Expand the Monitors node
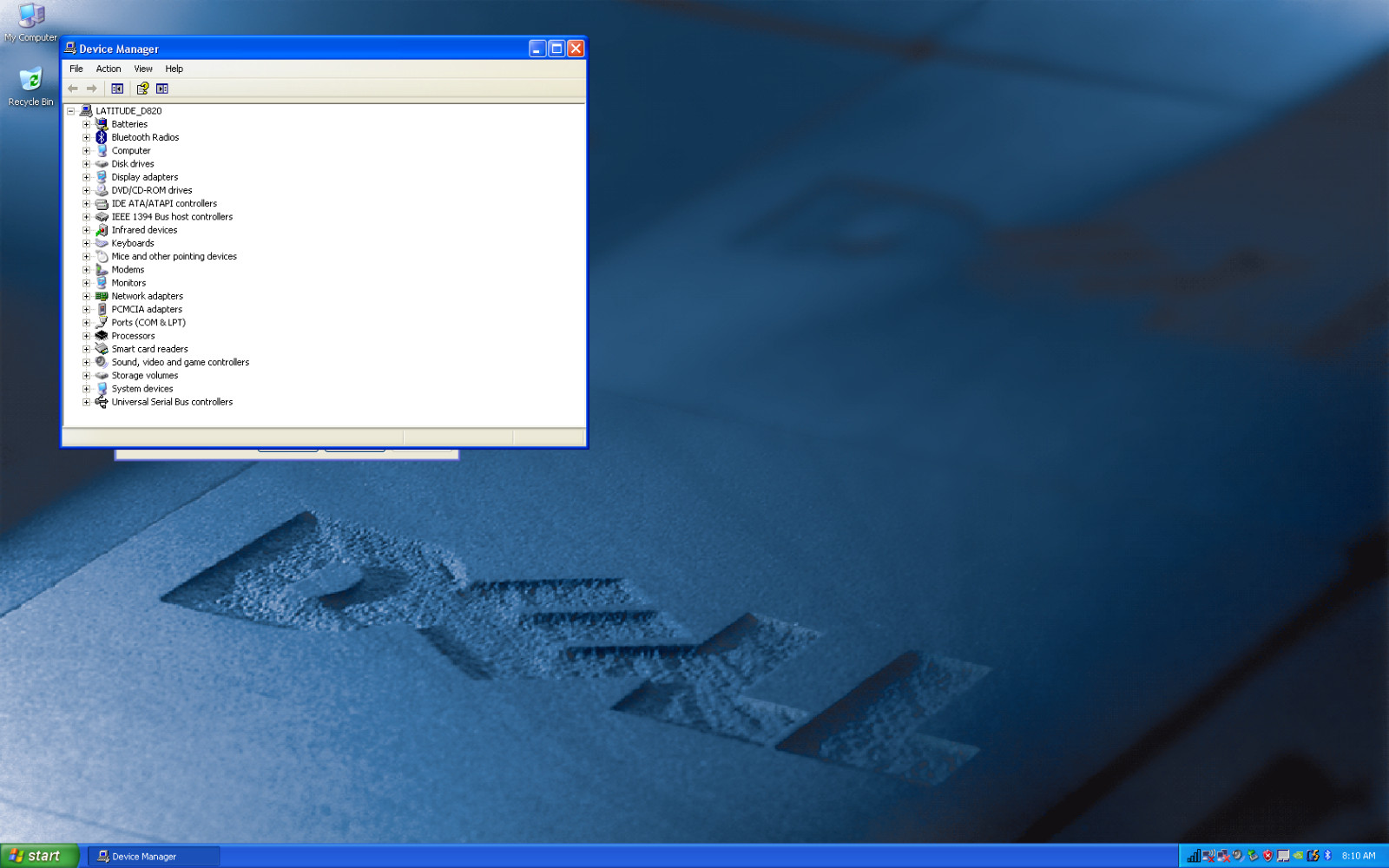The height and width of the screenshot is (868, 1389). pos(86,283)
